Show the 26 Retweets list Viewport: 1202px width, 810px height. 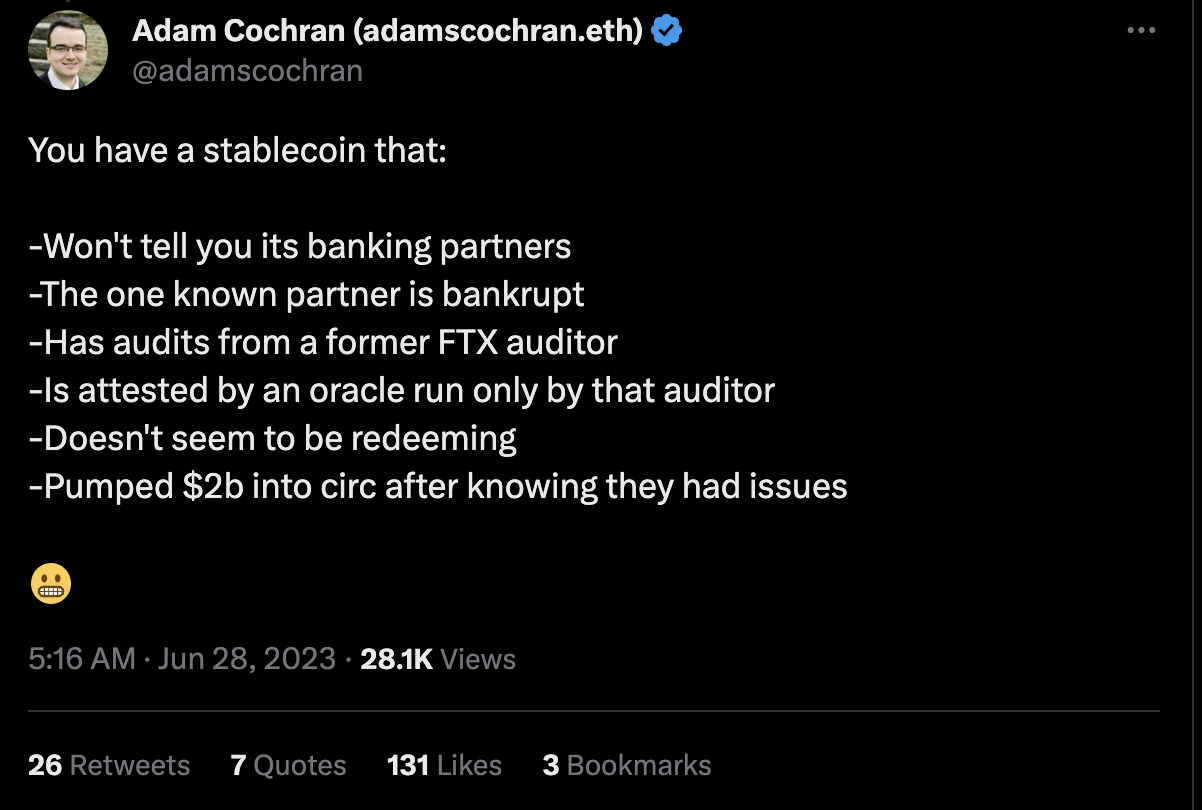[109, 766]
